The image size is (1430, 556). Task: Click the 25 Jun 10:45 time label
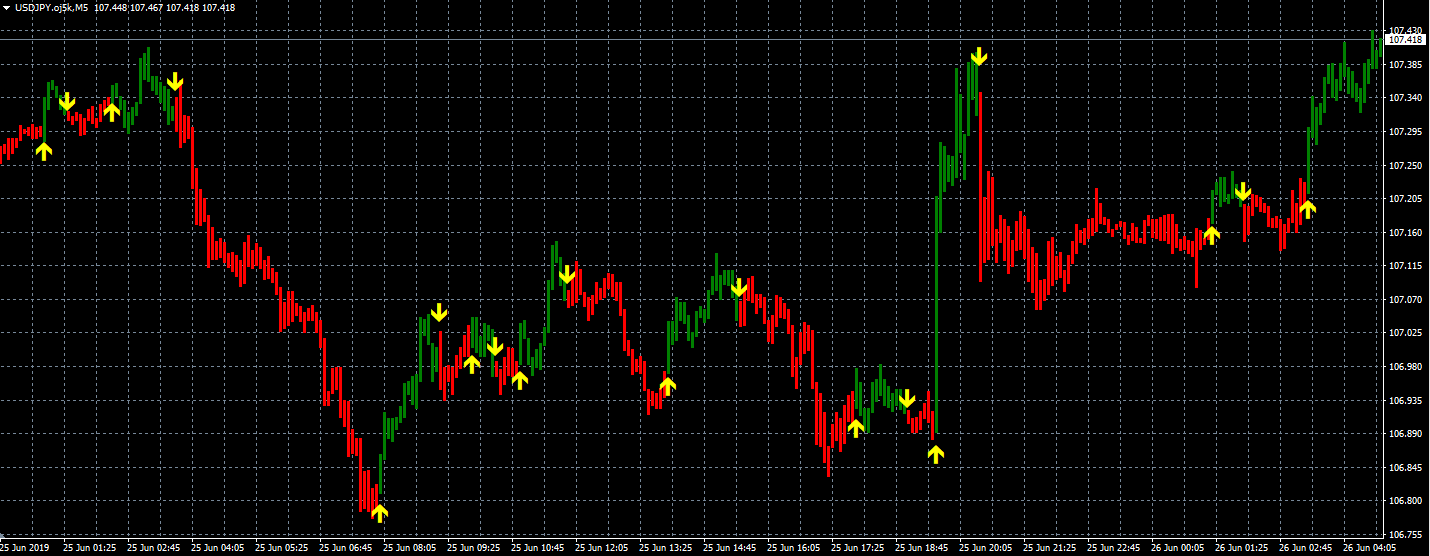[538, 548]
